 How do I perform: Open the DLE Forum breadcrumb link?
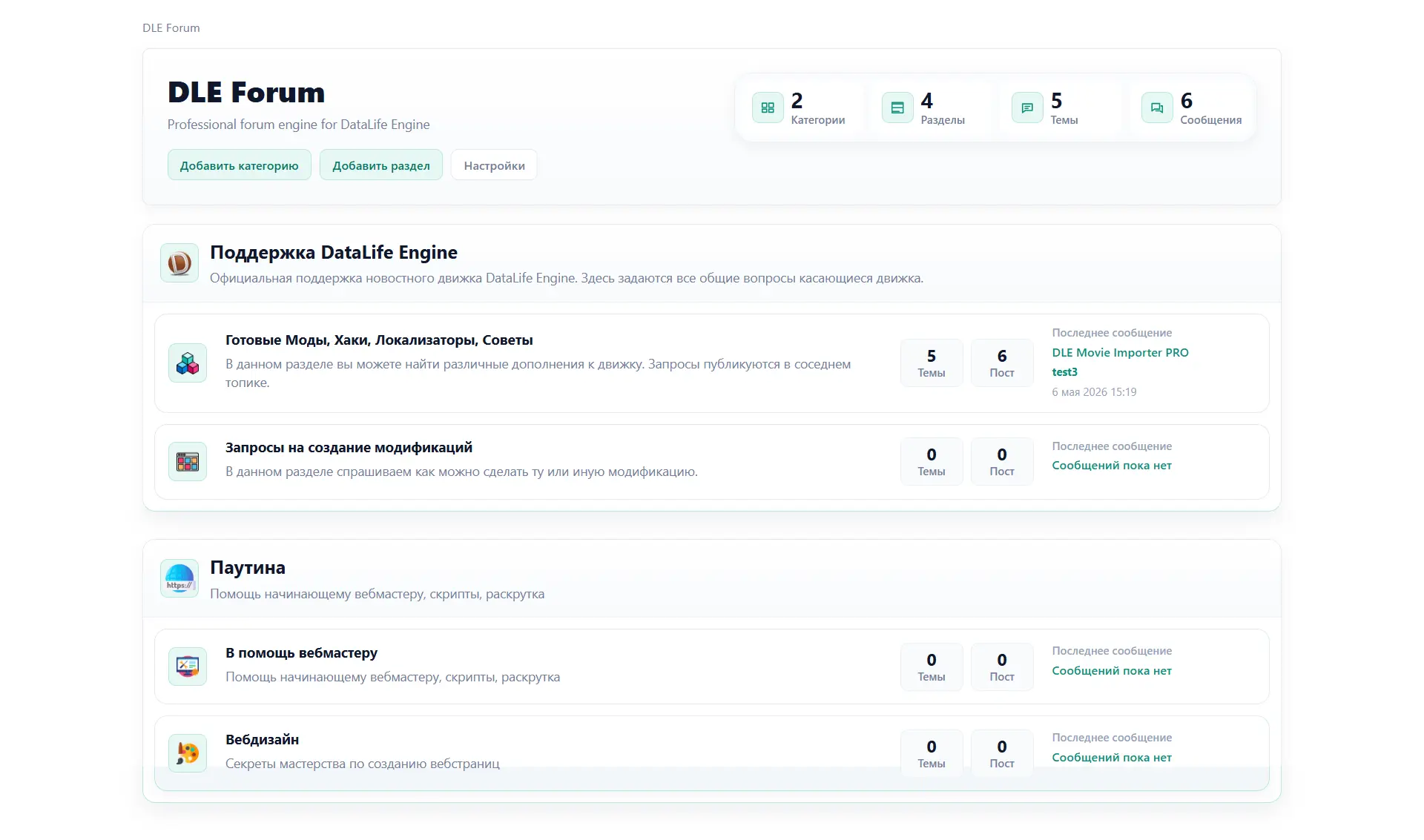171,27
